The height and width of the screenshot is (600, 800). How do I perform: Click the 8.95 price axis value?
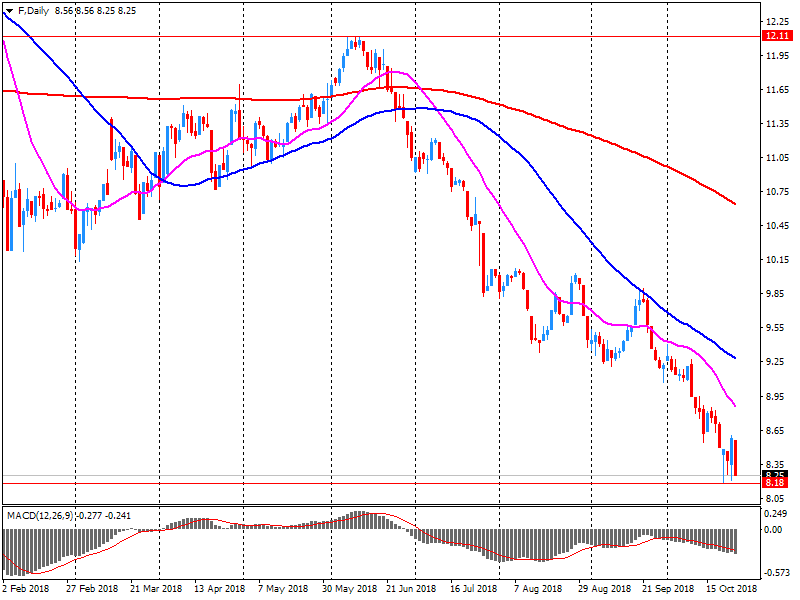[778, 396]
